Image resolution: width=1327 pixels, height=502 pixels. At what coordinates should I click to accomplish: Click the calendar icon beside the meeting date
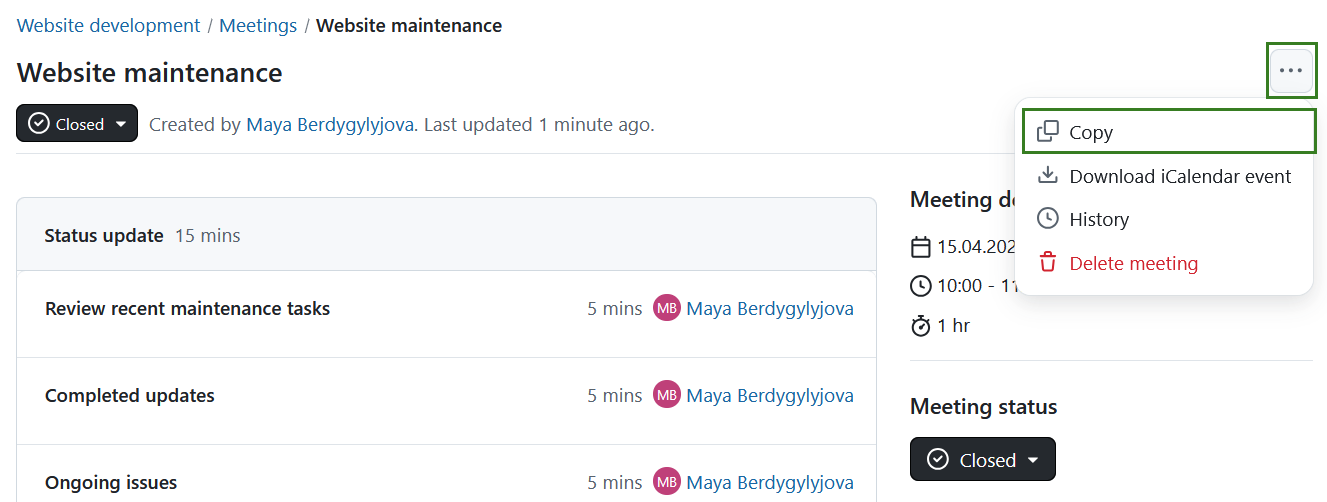point(921,247)
